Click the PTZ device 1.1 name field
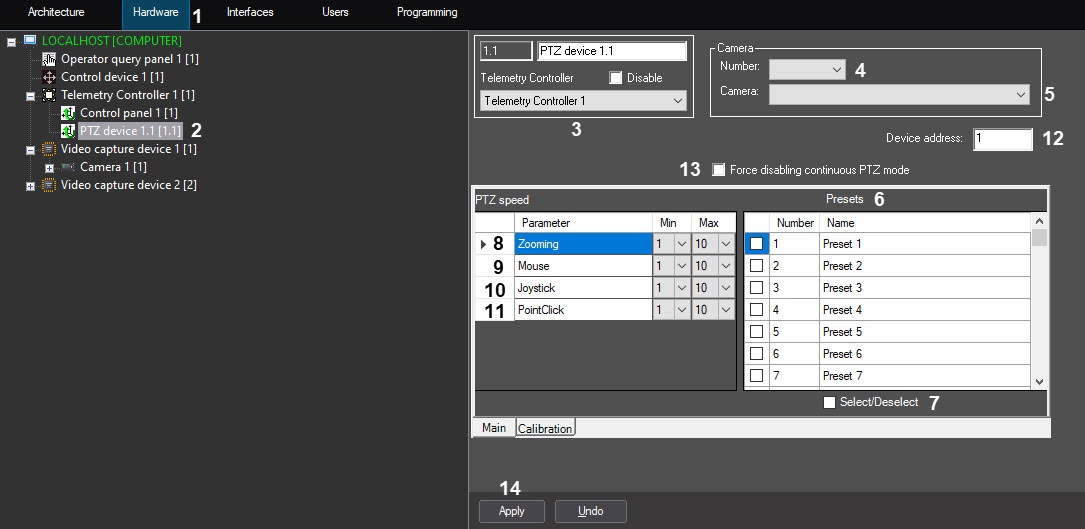The image size is (1085, 529). pyautogui.click(x=612, y=51)
